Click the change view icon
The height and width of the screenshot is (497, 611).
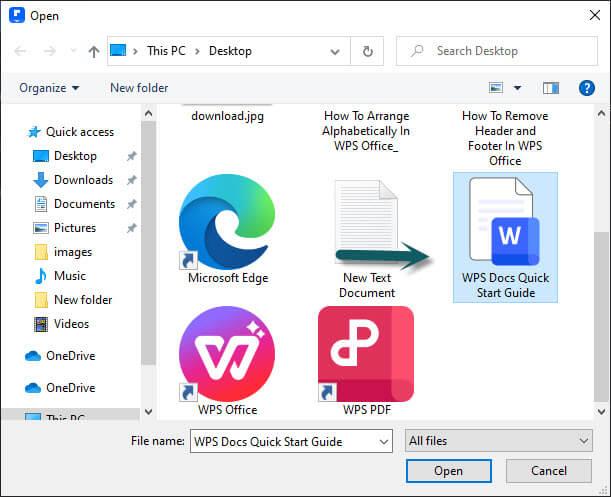[x=496, y=88]
